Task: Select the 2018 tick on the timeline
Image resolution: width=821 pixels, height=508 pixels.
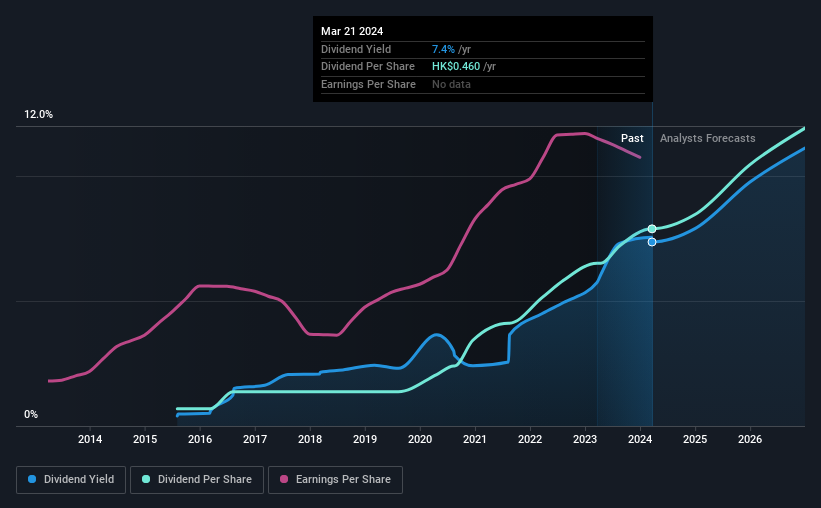Action: (x=310, y=439)
